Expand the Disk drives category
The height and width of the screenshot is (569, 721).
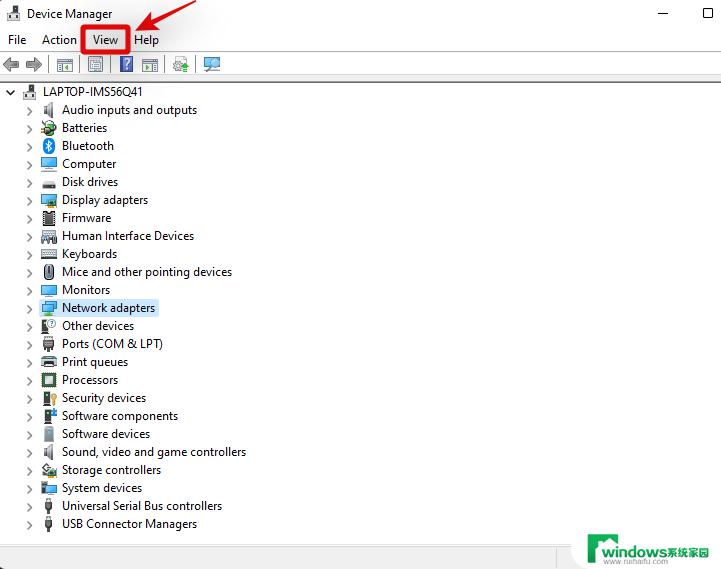click(29, 183)
